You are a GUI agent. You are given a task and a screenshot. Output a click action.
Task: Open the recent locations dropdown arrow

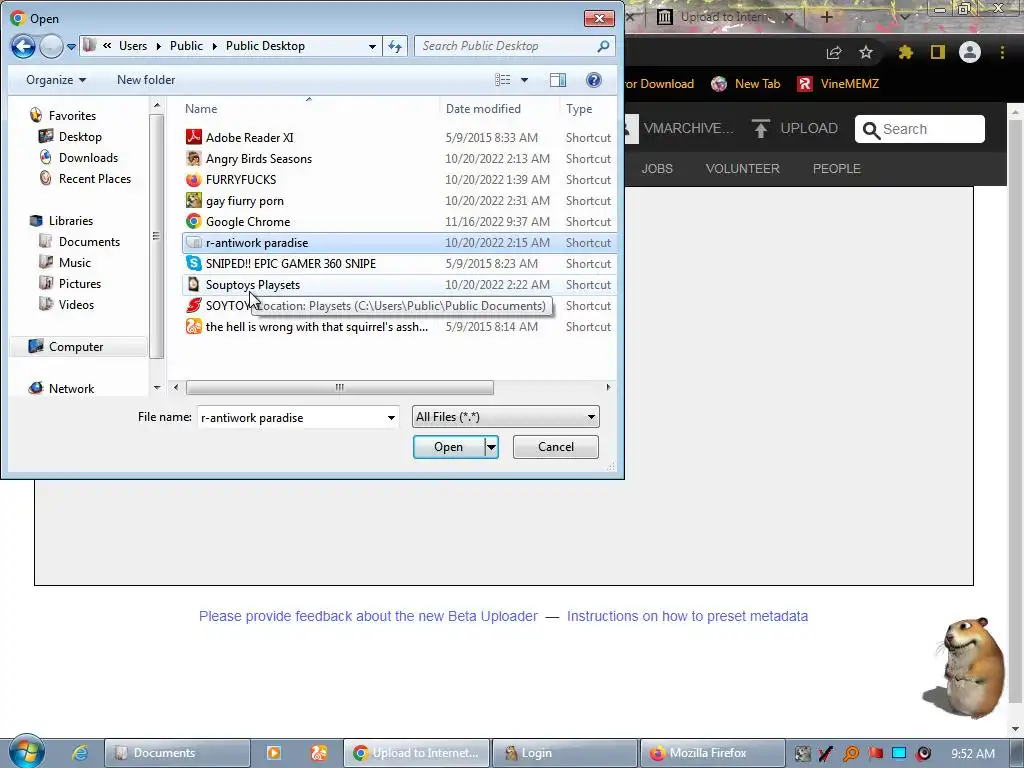tap(71, 46)
